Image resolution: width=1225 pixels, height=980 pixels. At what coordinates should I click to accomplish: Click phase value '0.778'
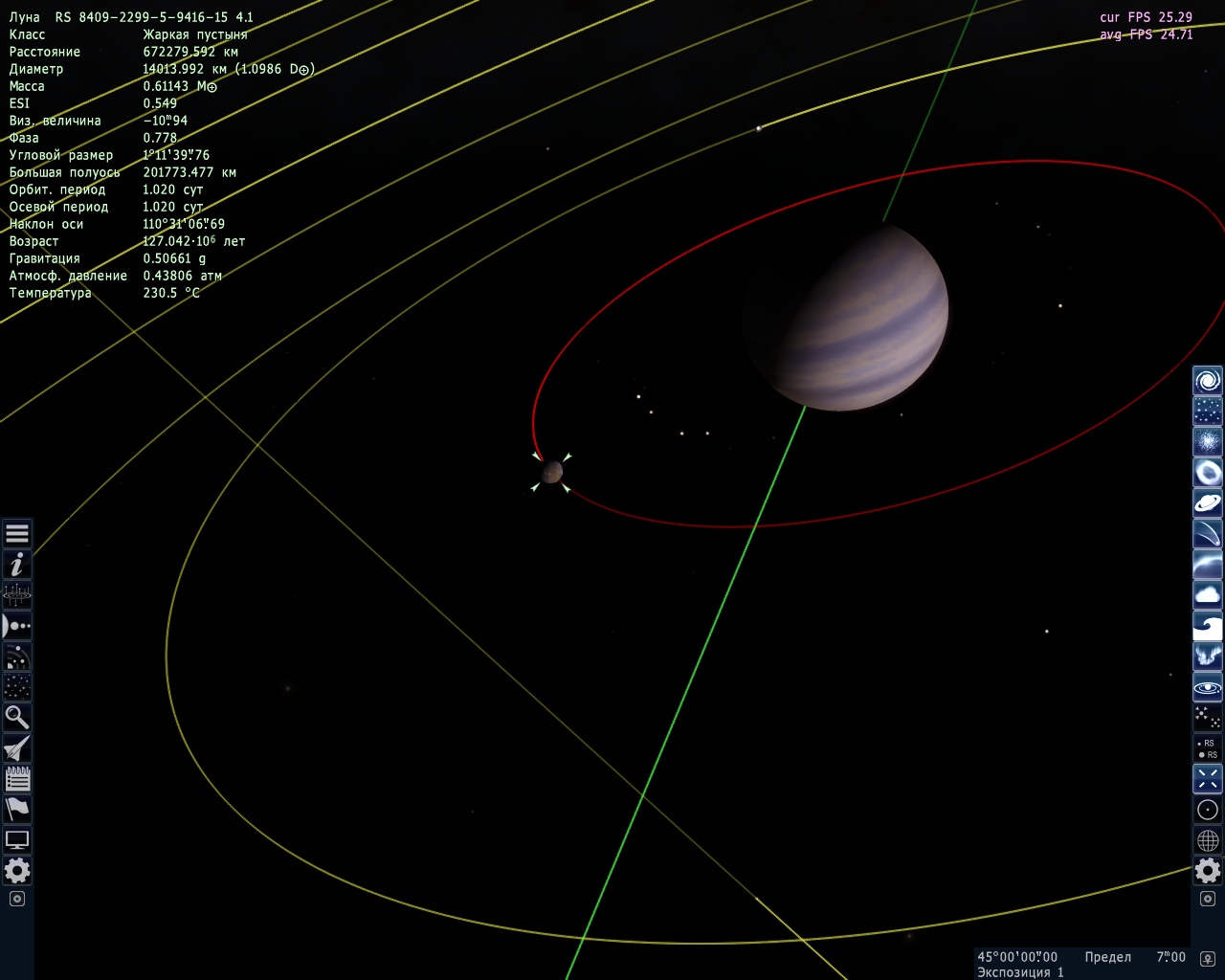tap(160, 138)
